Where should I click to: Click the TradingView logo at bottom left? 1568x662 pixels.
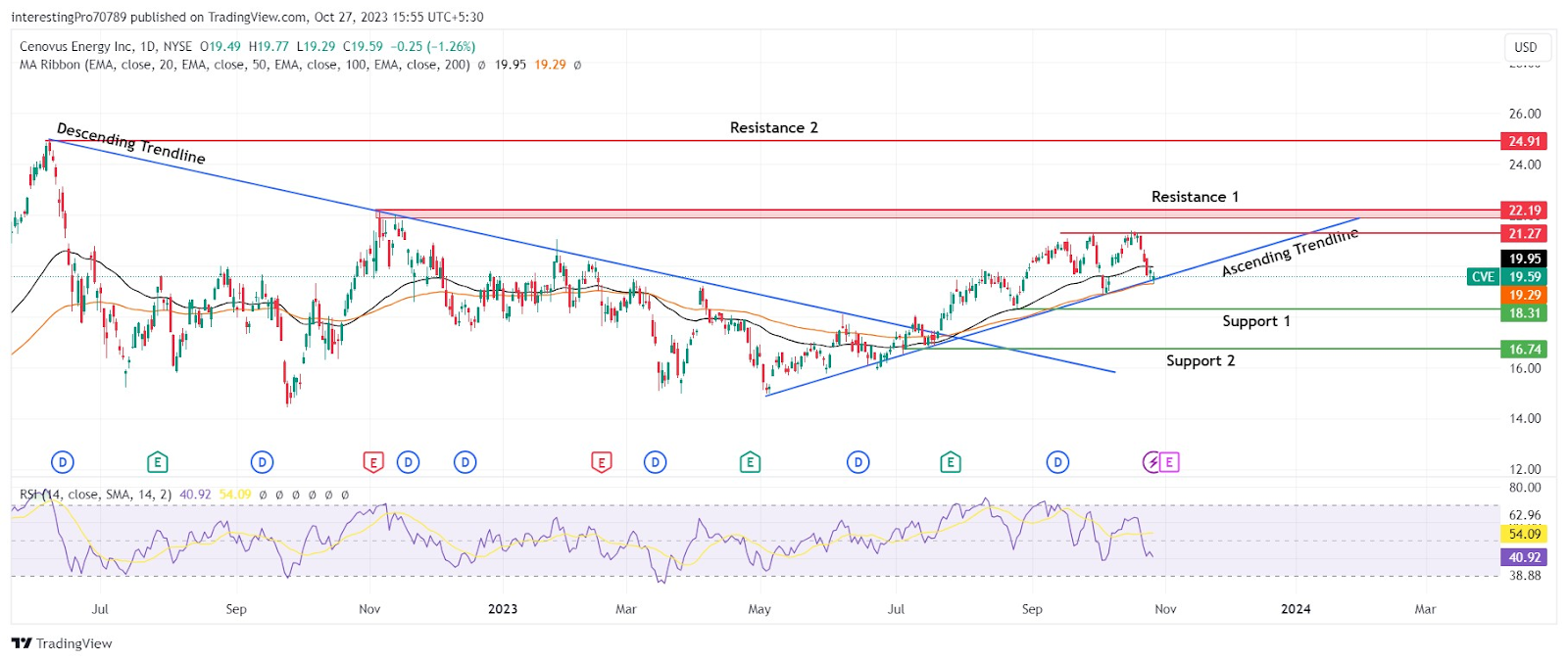click(x=62, y=643)
